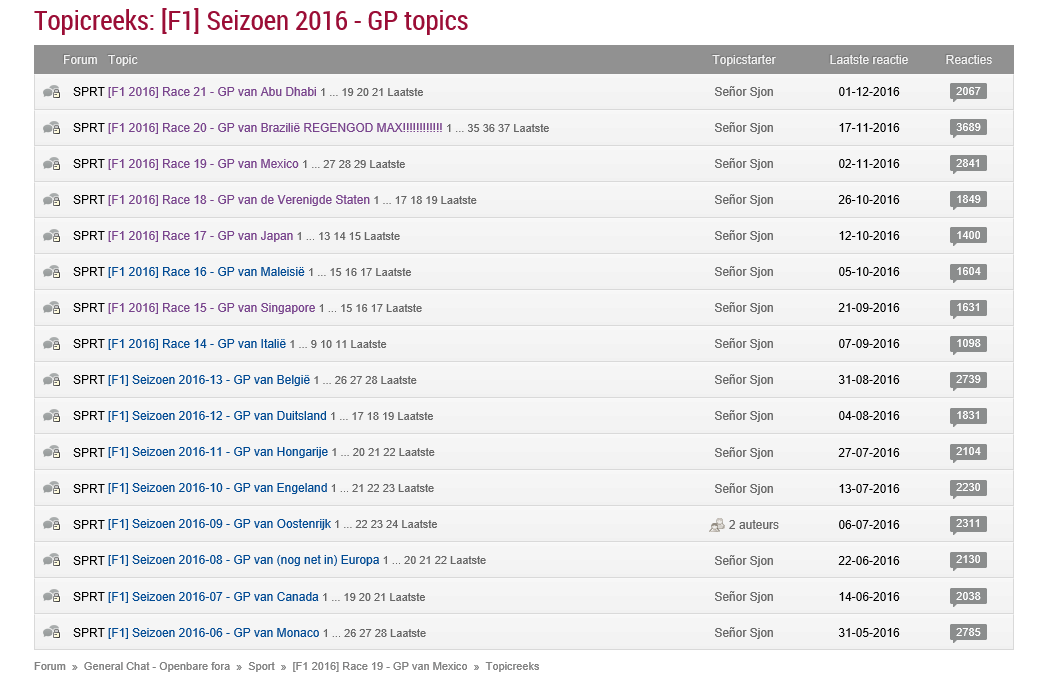Go to page 15 of Japan topic
The width and height of the screenshot is (1049, 689).
coord(355,237)
